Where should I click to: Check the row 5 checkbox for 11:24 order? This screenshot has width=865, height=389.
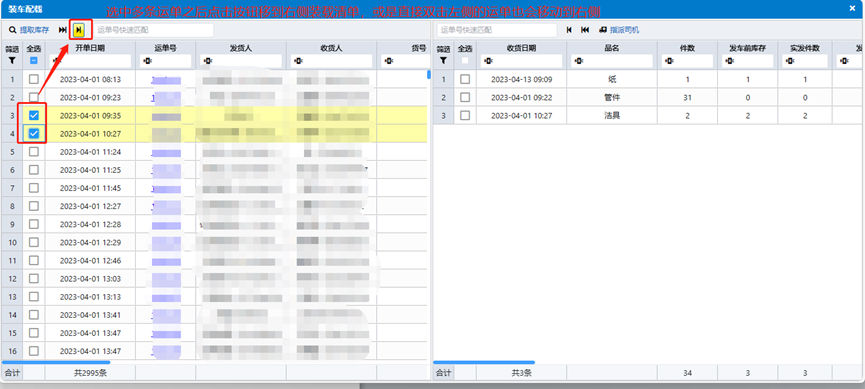(x=34, y=152)
